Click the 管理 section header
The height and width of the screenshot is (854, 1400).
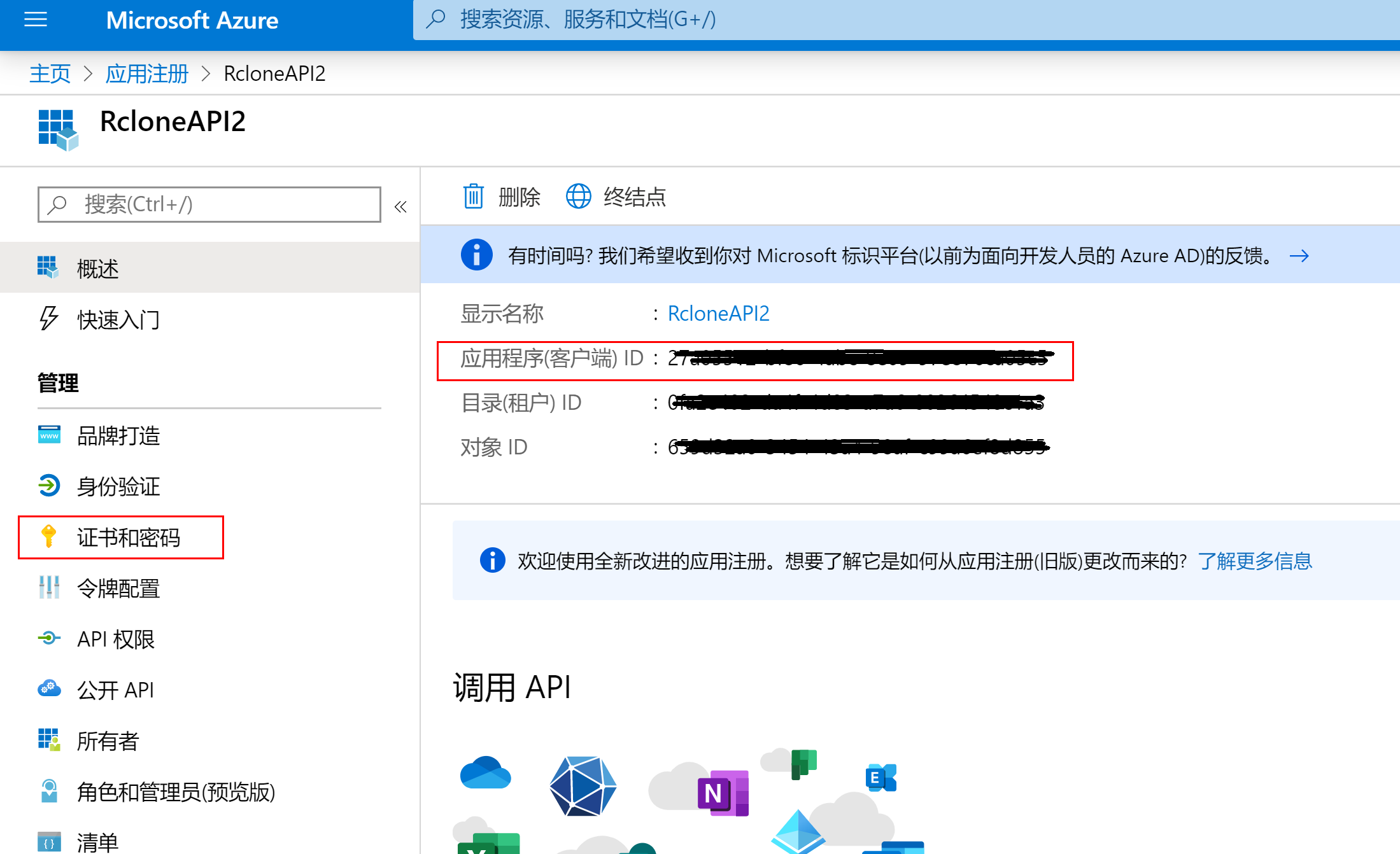58,383
